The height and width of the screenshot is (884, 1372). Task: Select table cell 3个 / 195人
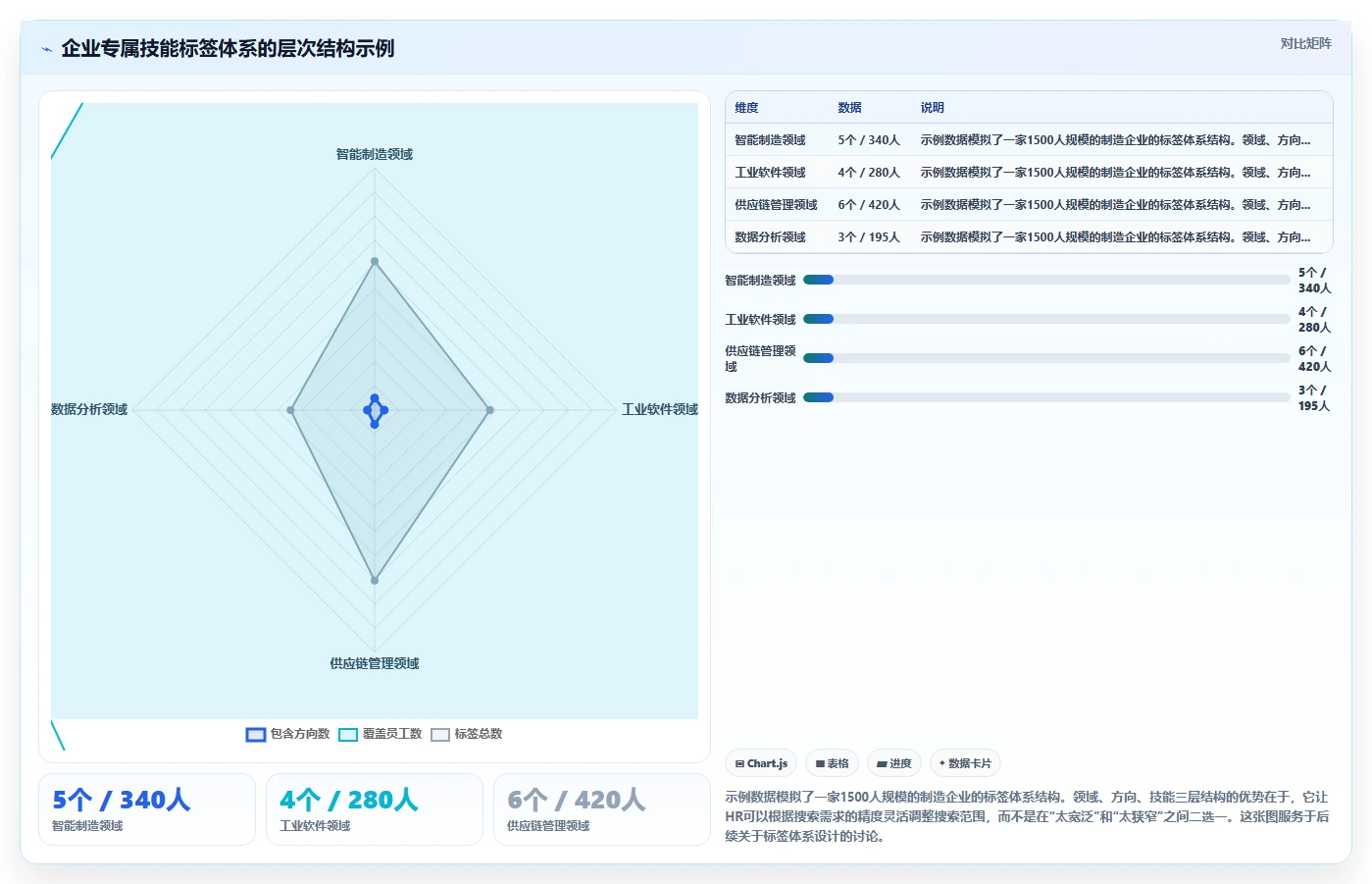click(869, 237)
